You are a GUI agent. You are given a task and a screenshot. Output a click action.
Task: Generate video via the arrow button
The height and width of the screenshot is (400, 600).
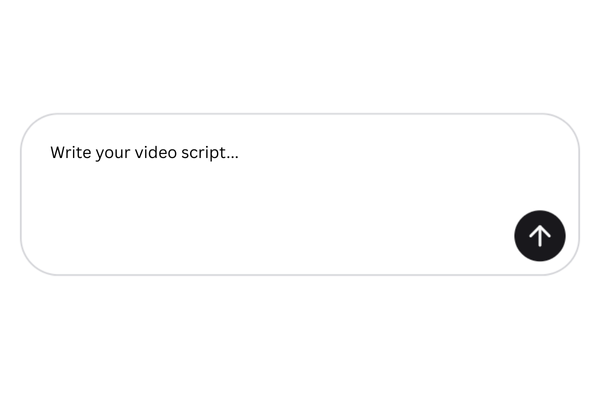(540, 236)
